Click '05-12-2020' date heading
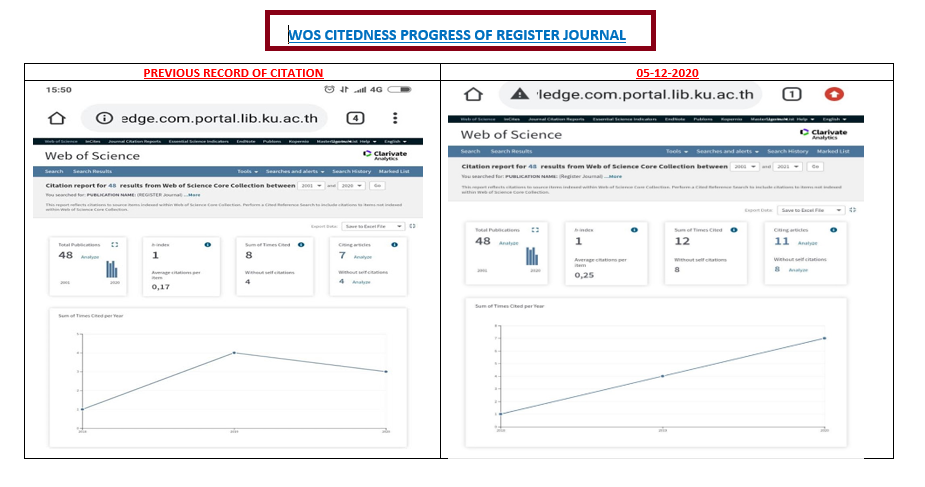The width and height of the screenshot is (925, 487). click(x=667, y=73)
